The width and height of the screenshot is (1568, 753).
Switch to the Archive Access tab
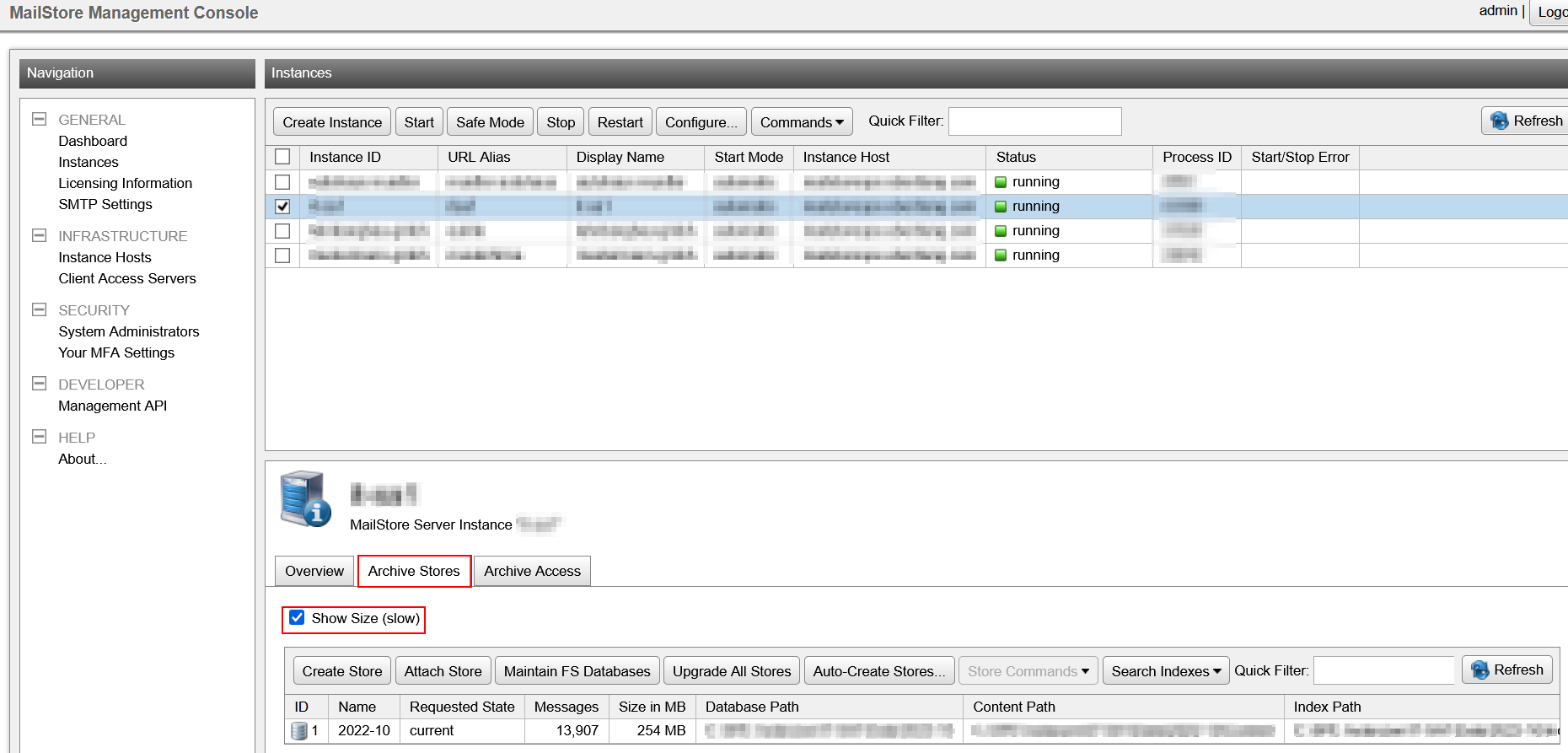pos(532,571)
